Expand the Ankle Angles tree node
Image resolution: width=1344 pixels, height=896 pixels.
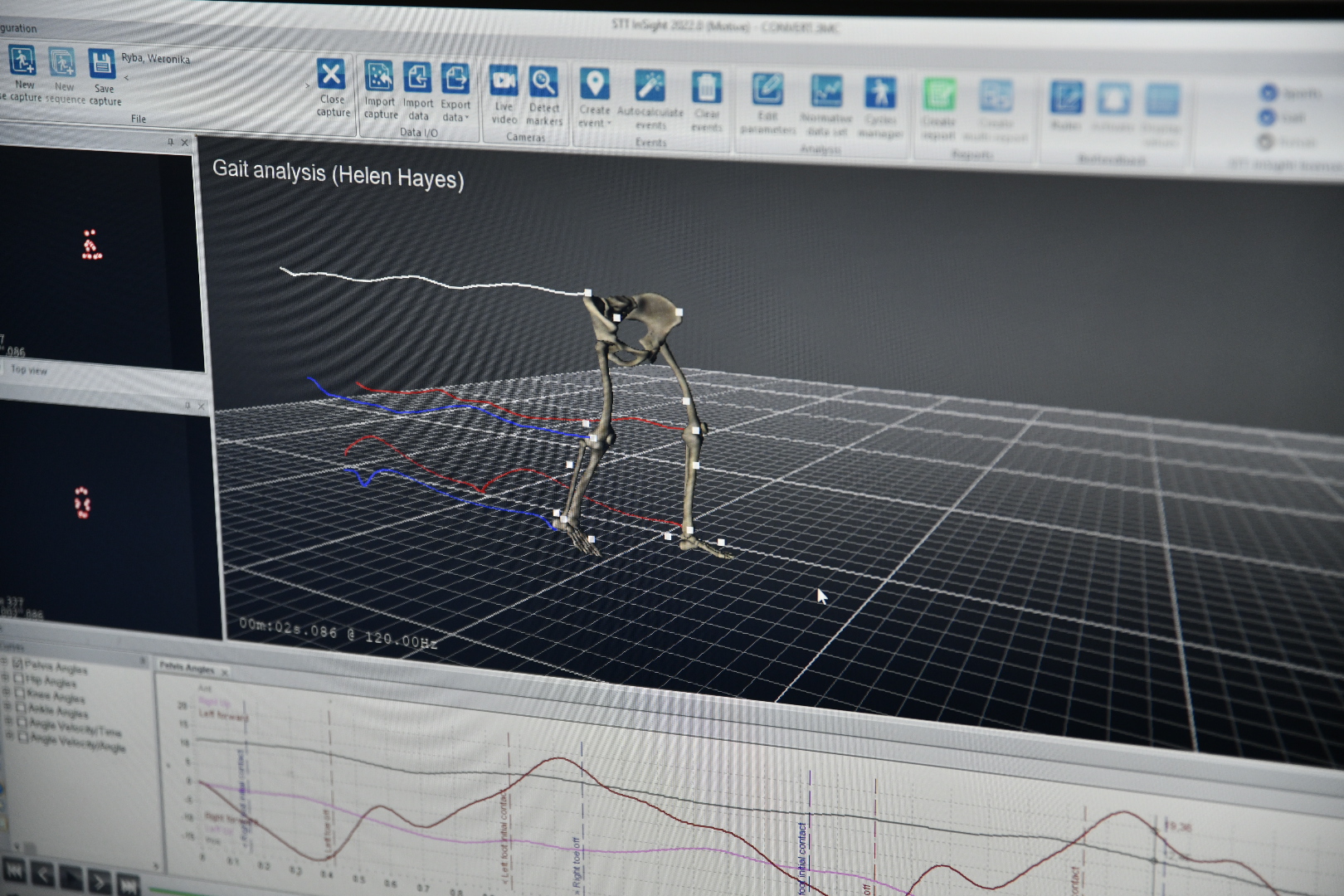coord(9,707)
